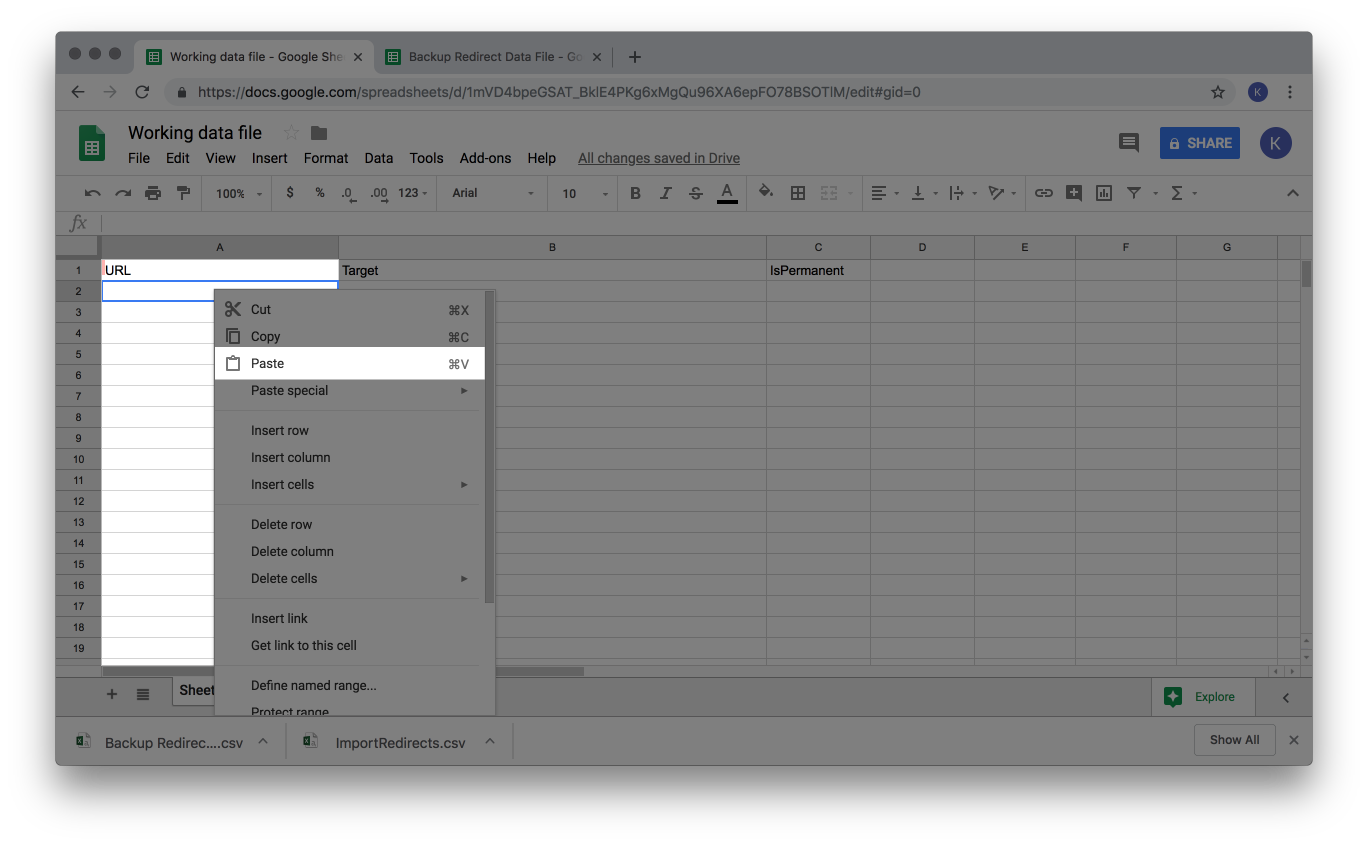Format as currency with dollar icon
This screenshot has height=845, width=1368.
click(x=290, y=193)
